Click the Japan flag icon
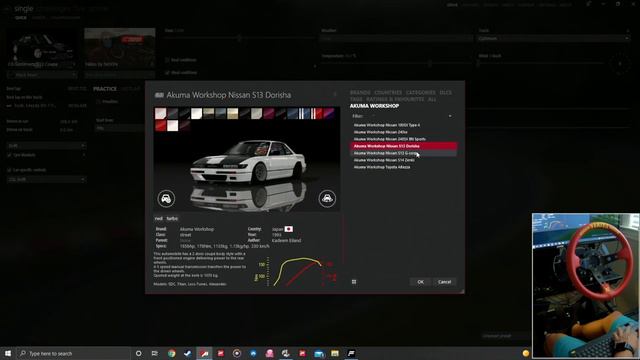Screen dimensions: 640x360 289,229
